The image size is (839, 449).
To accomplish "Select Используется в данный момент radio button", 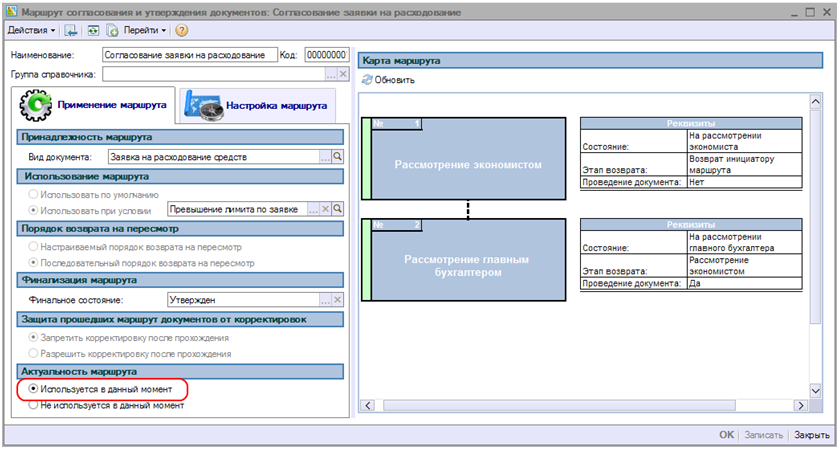I will (35, 388).
